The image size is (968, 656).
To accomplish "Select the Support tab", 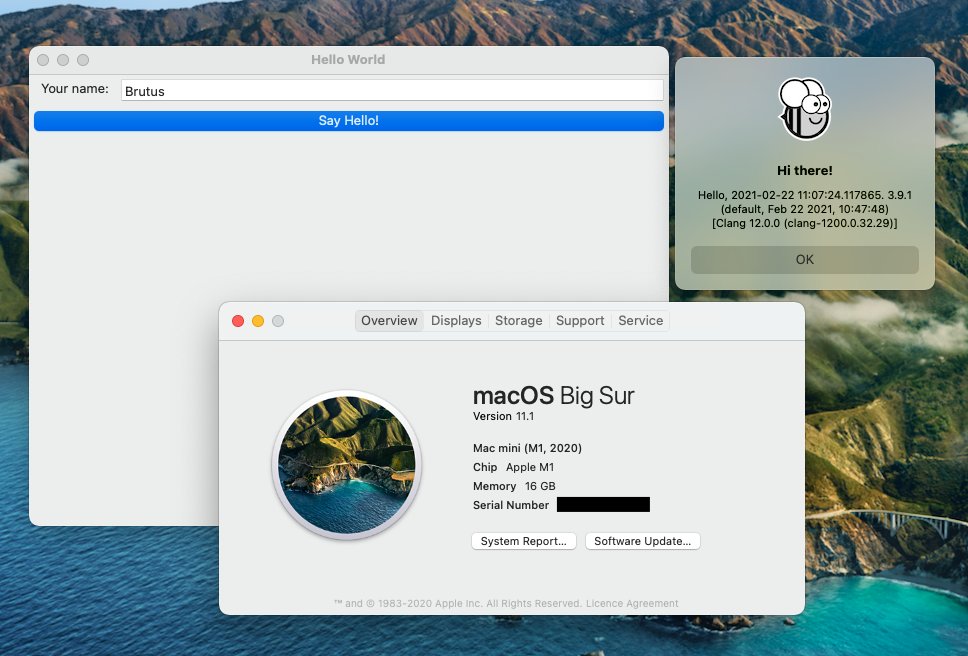I will (580, 321).
